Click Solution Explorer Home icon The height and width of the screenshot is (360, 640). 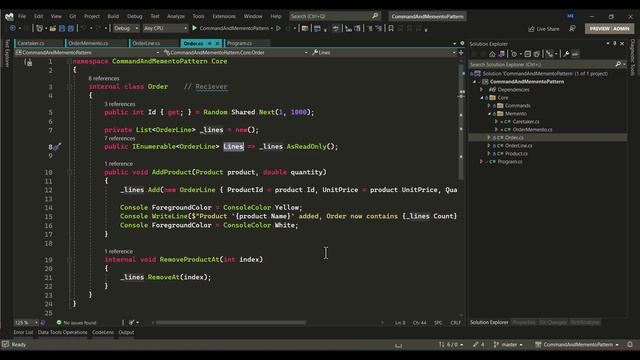click(492, 54)
